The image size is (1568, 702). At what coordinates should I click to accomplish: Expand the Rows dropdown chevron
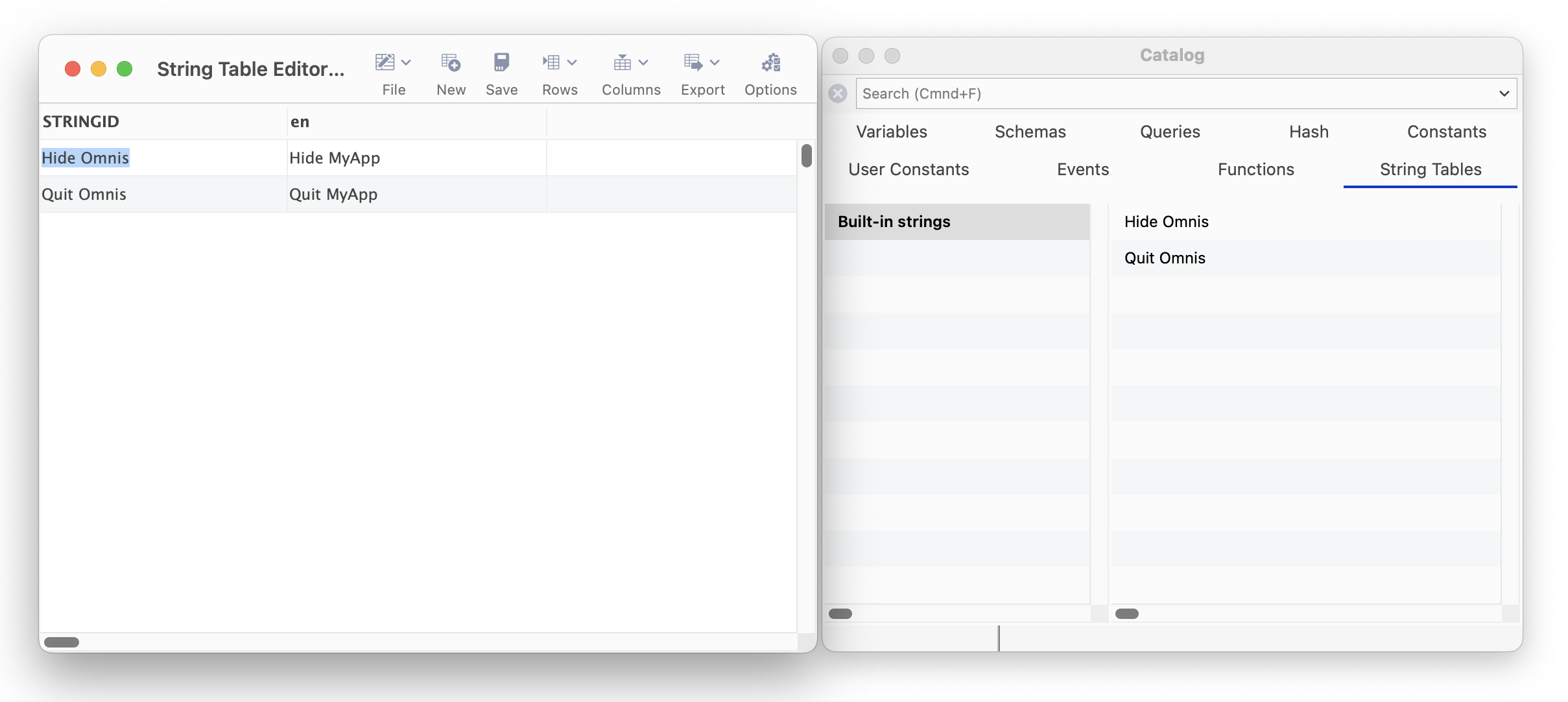coord(572,62)
